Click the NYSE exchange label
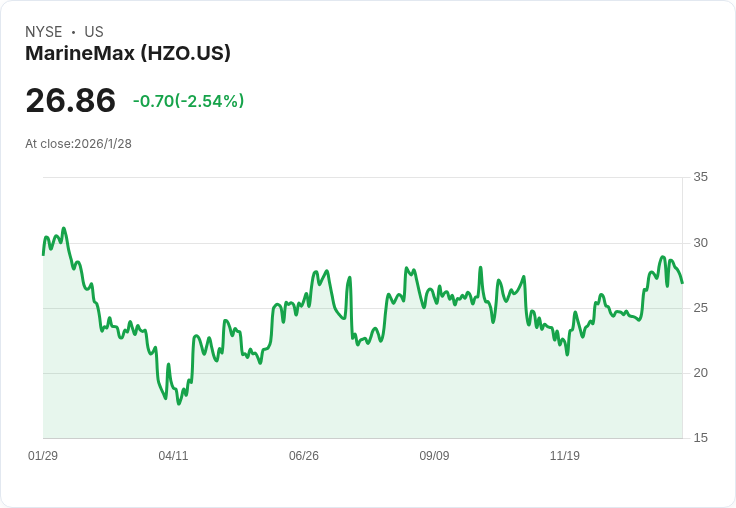Image resolution: width=736 pixels, height=508 pixels. click(x=44, y=32)
